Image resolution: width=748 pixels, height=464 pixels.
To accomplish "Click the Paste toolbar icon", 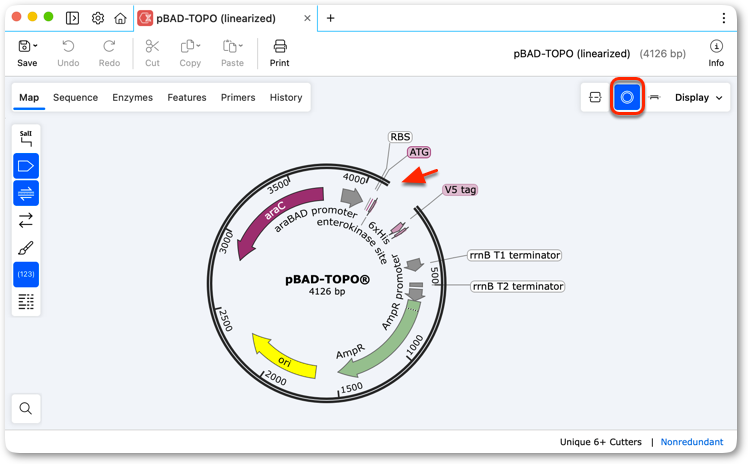I will tap(229, 46).
